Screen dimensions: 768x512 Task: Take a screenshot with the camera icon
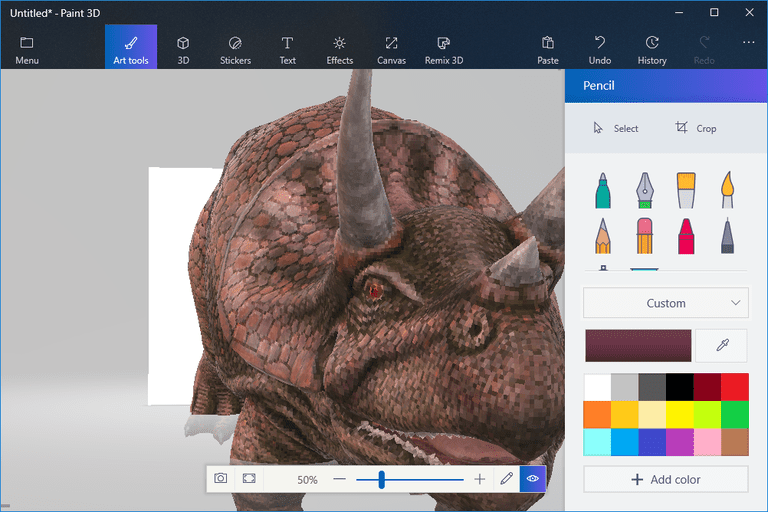[x=220, y=478]
